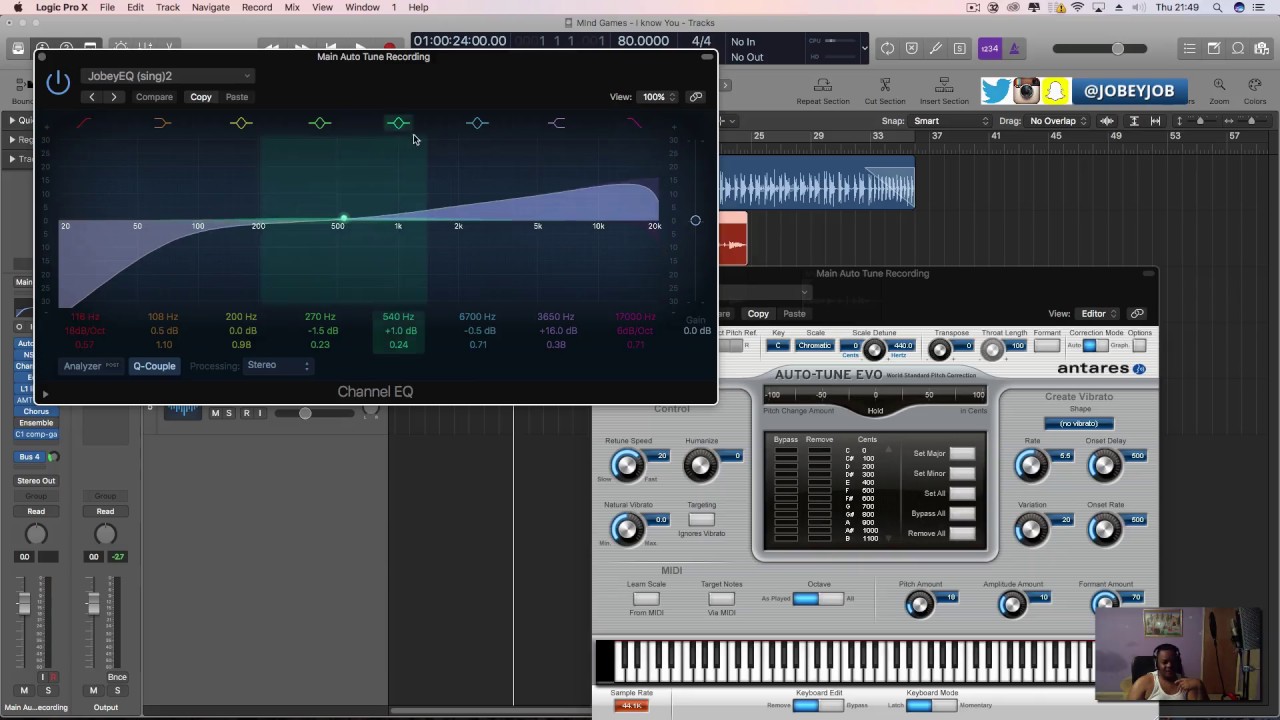Open the Snap Smart dropdown
The height and width of the screenshot is (720, 1280).
coord(950,121)
